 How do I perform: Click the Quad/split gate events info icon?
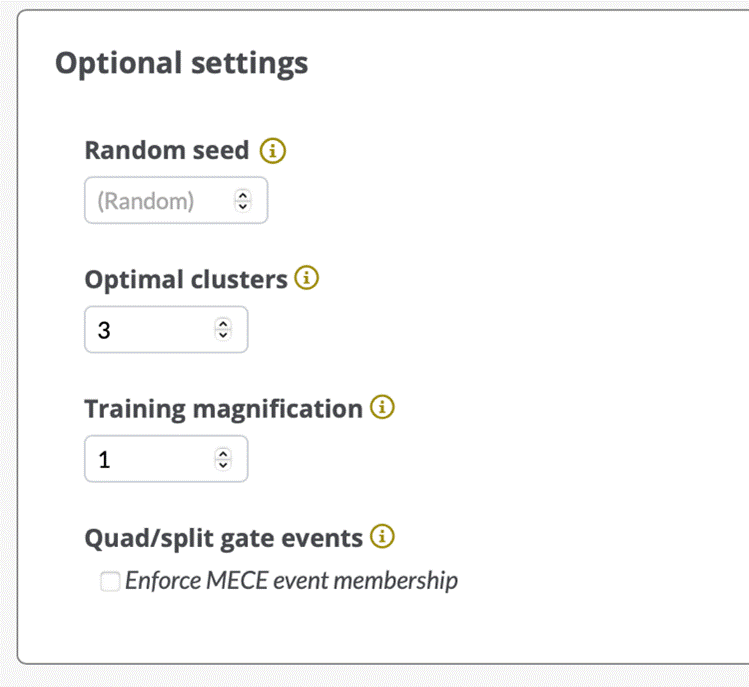(x=382, y=537)
